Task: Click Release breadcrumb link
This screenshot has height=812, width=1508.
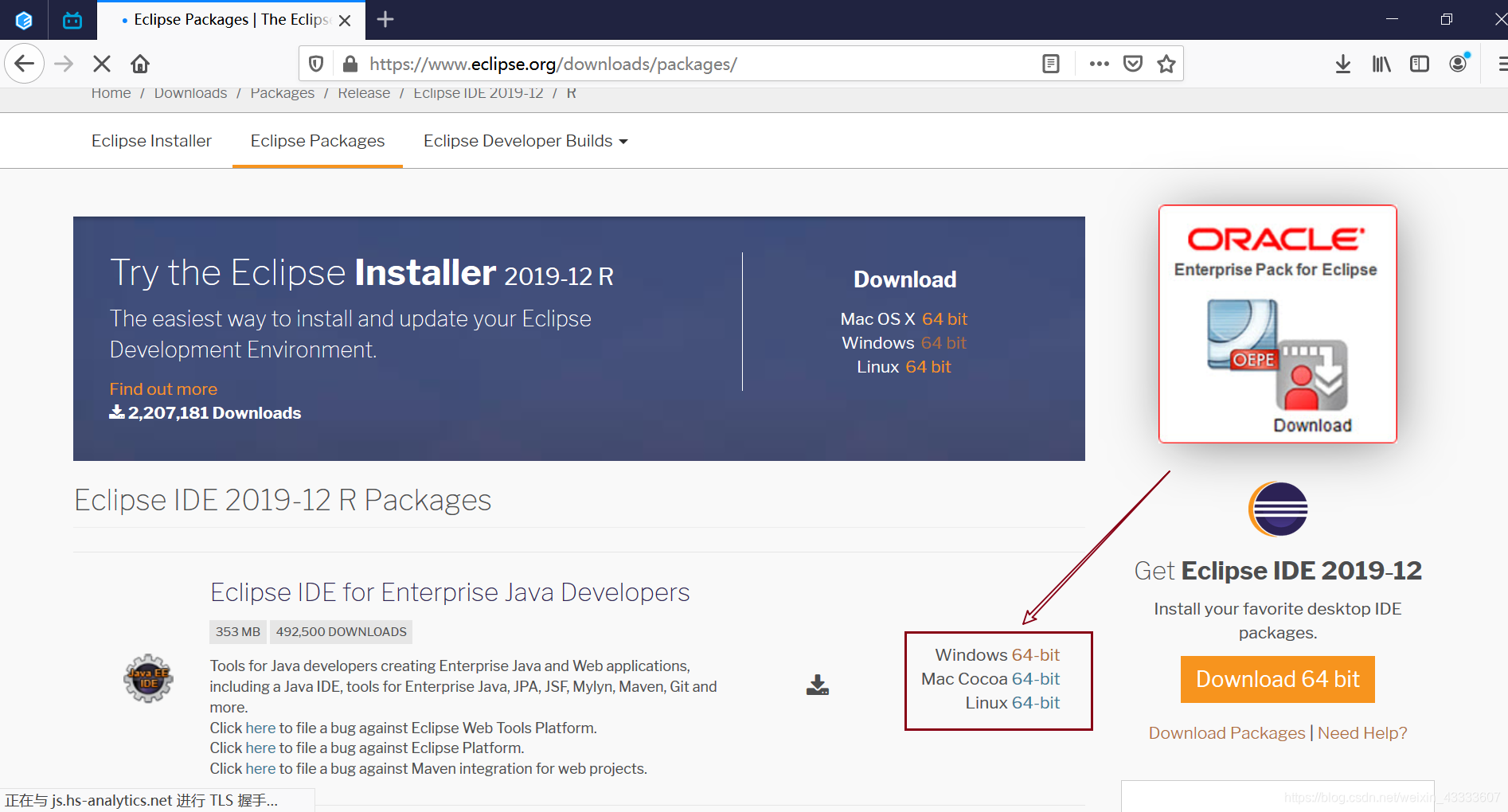Action: [364, 93]
